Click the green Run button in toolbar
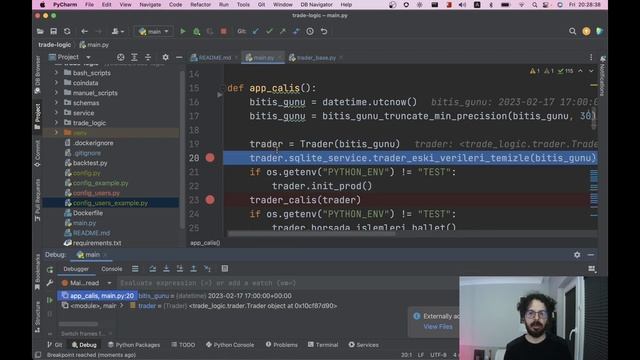This screenshot has width=640, height=360. click(183, 31)
